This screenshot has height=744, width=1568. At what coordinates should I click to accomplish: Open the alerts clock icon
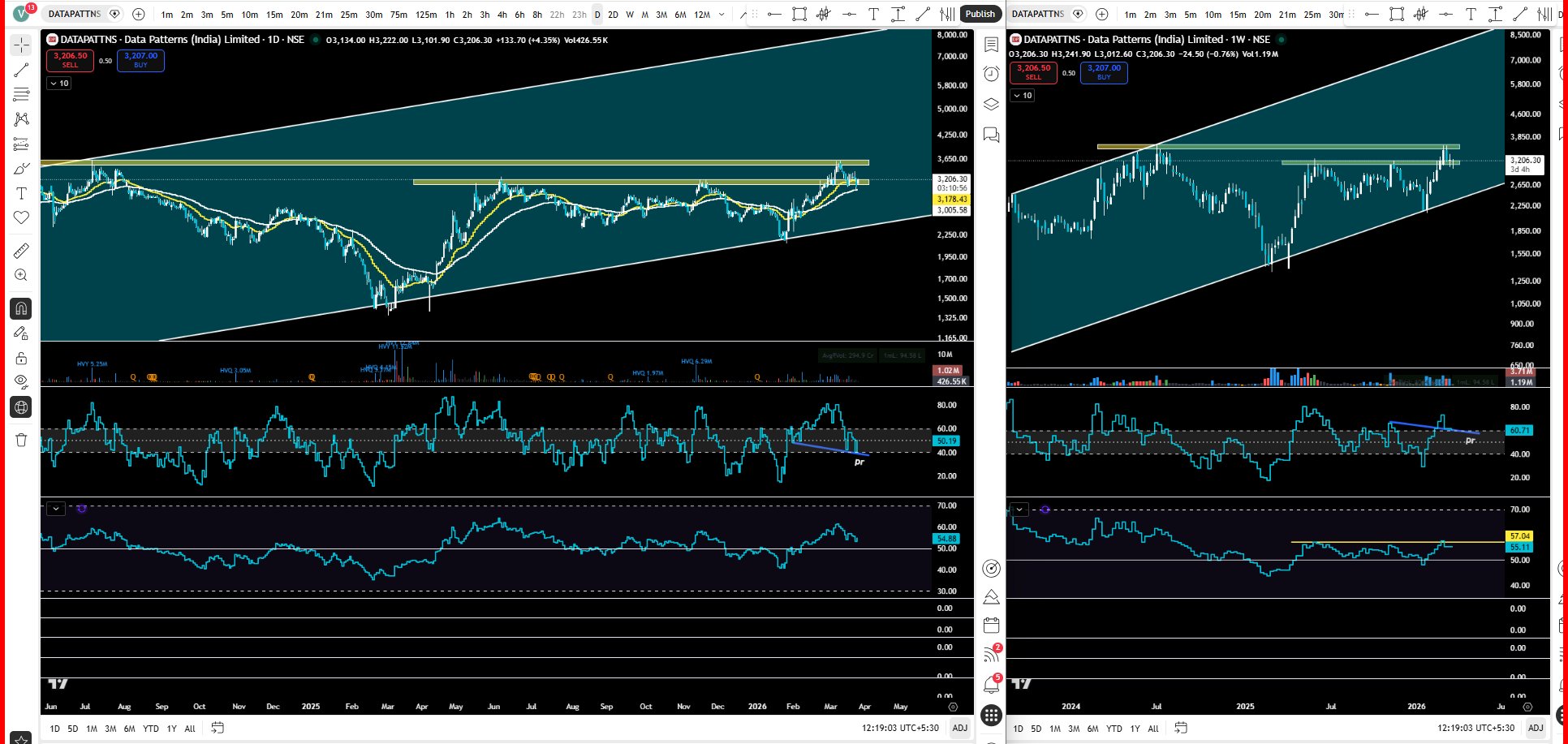(x=991, y=74)
